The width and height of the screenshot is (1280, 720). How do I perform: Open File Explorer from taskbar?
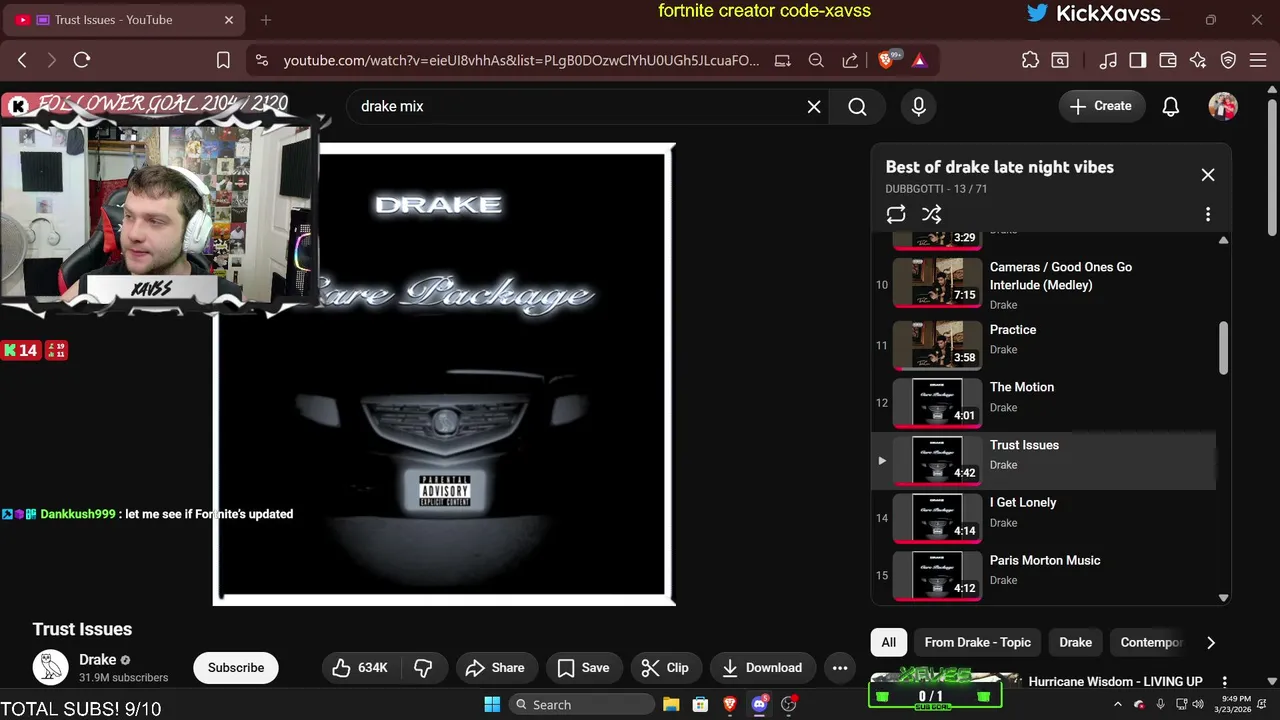pyautogui.click(x=671, y=704)
